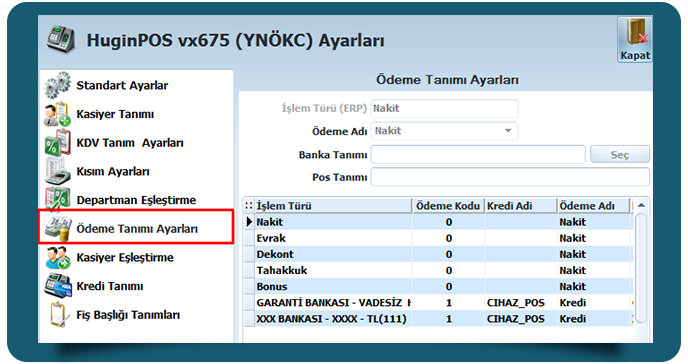This screenshot has width=688, height=364.
Task: Click Kredi cell in XXX BANKASI row
Action: point(595,319)
